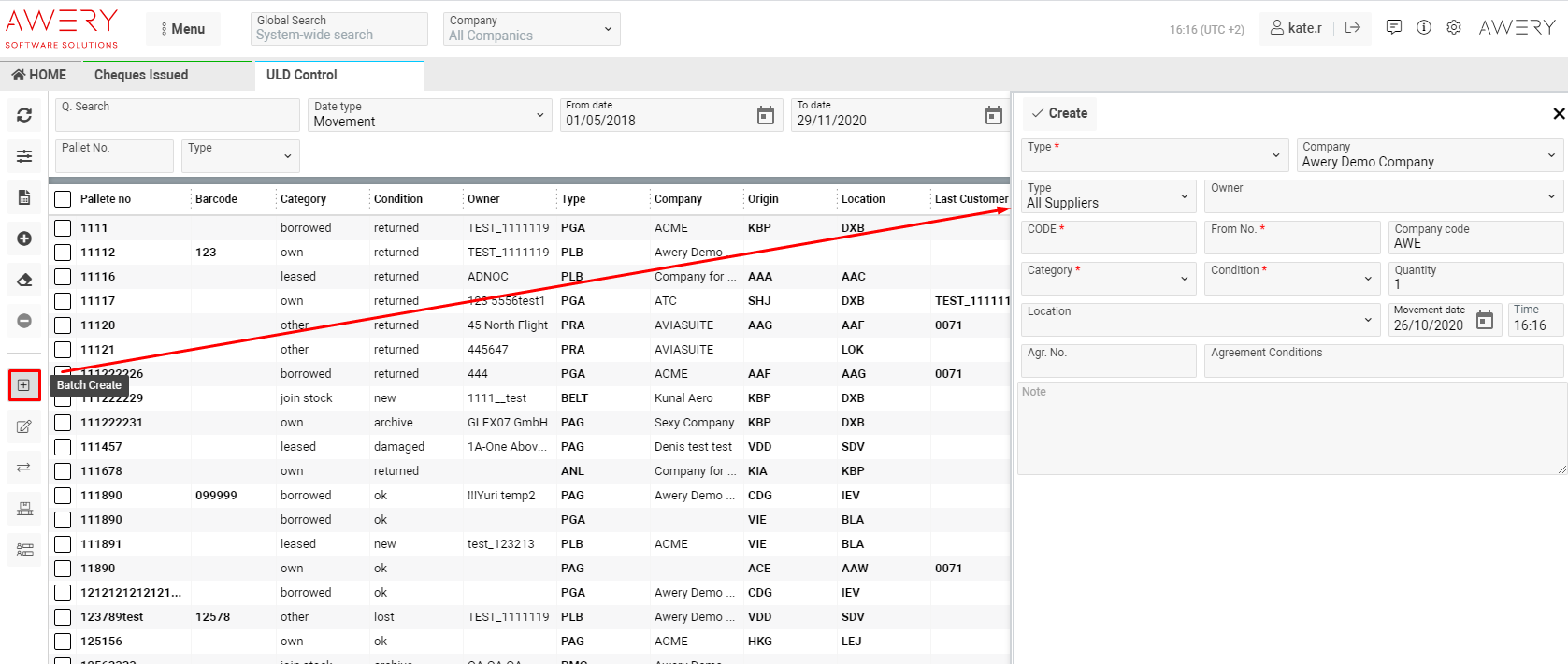Open the filter sliders icon
Screen dimensions: 1568x664
coord(24,156)
